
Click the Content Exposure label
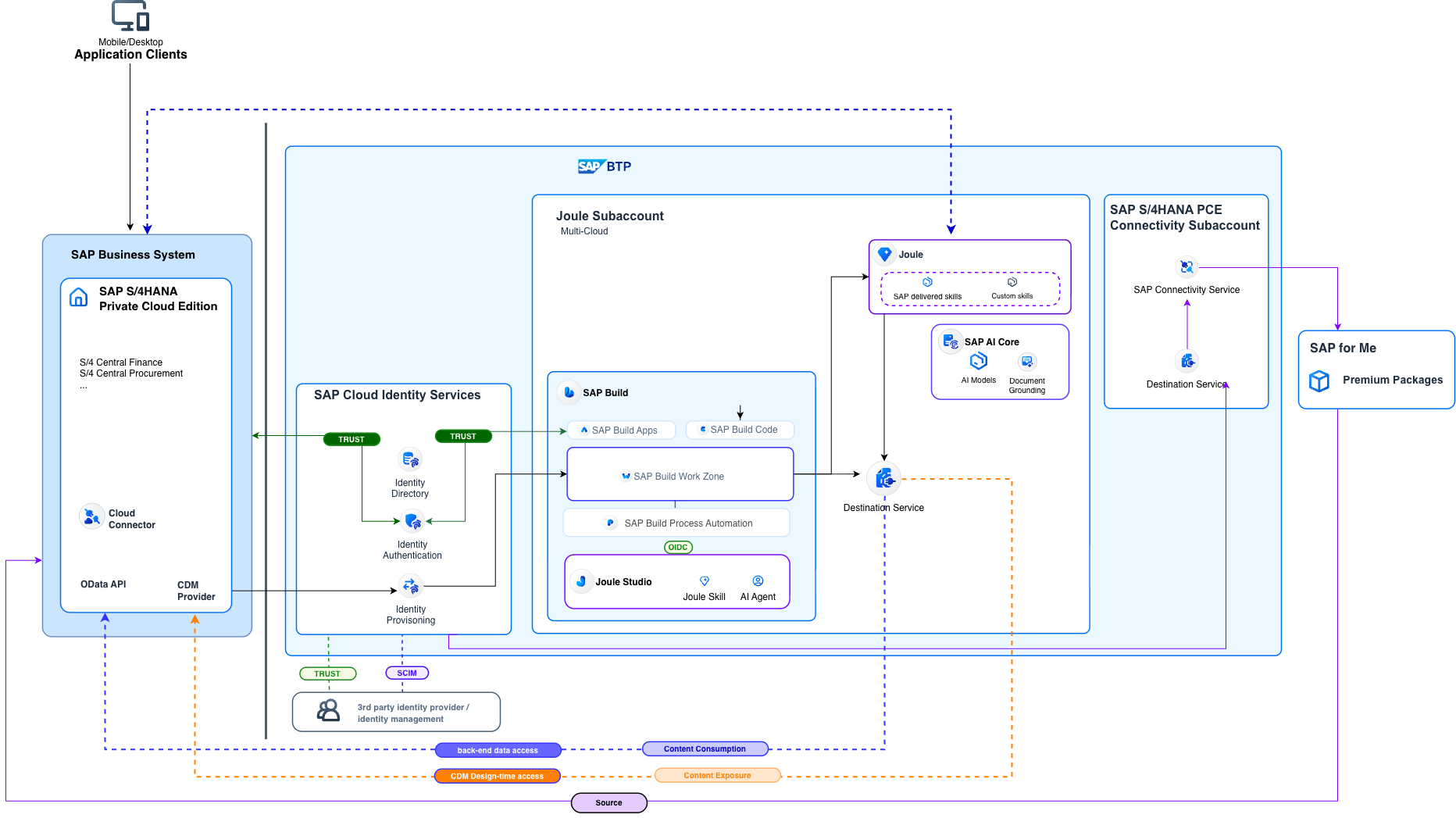click(717, 775)
